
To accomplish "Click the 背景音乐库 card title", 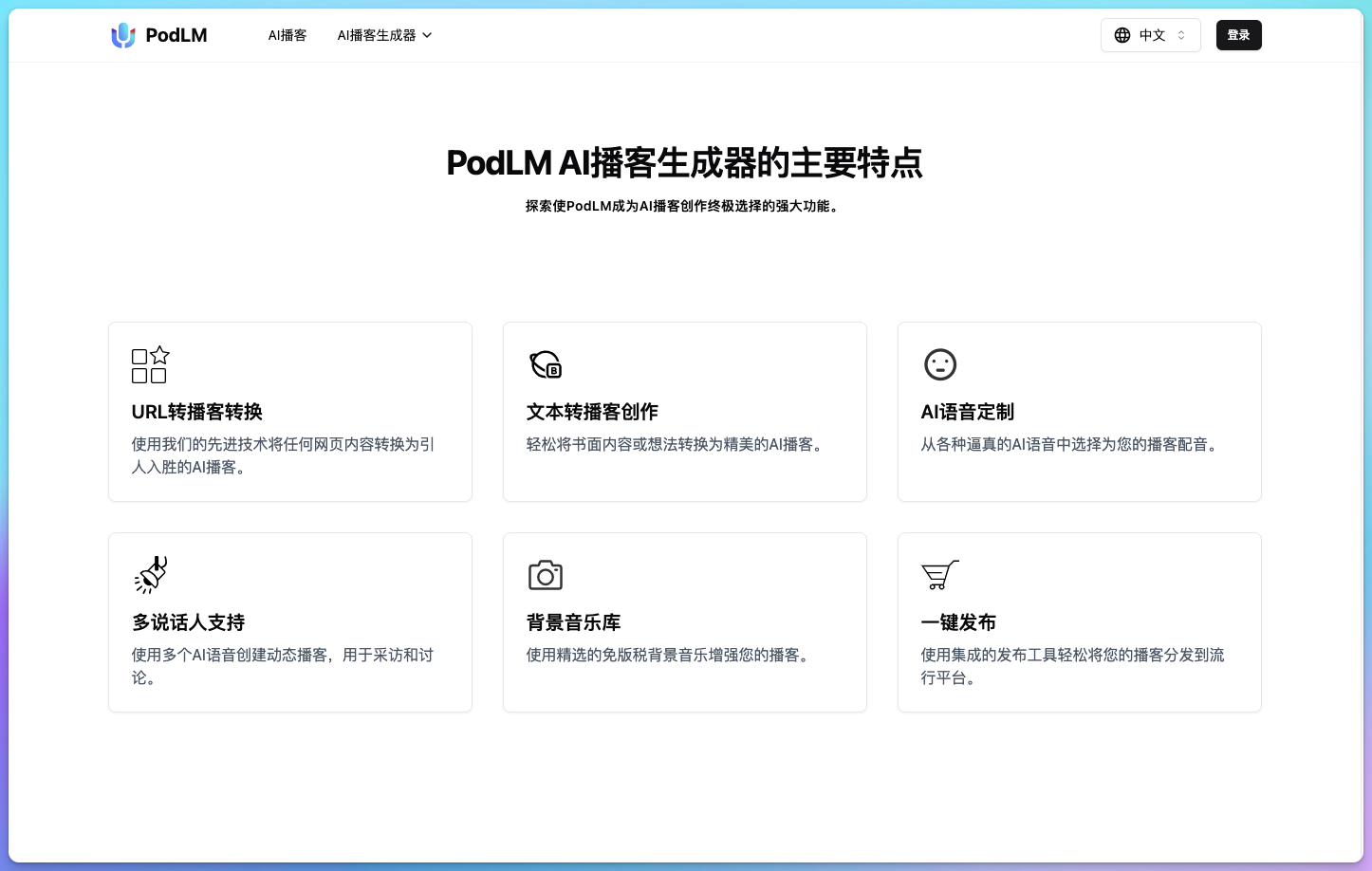I will [574, 622].
